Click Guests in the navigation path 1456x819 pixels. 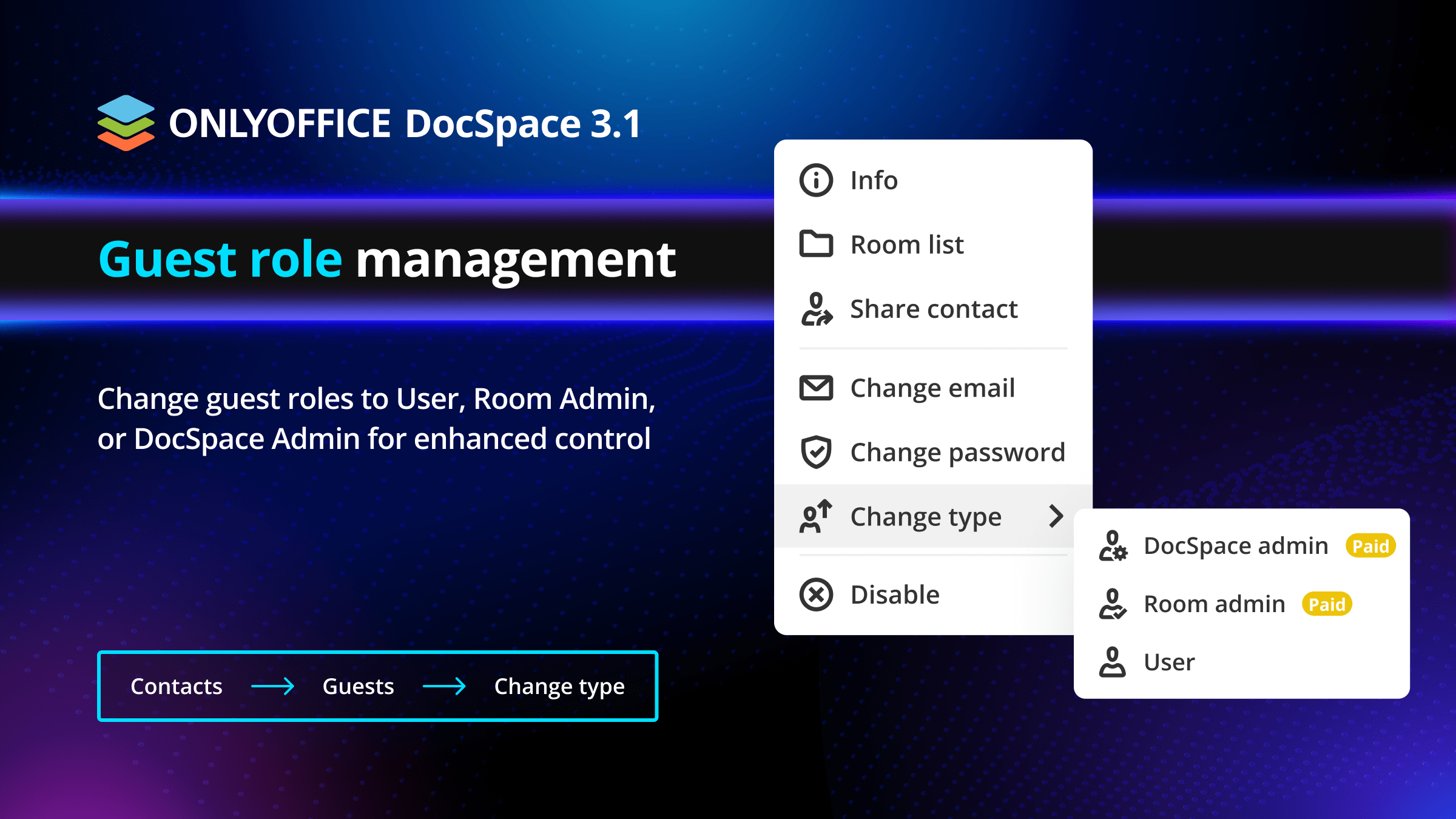tap(358, 687)
